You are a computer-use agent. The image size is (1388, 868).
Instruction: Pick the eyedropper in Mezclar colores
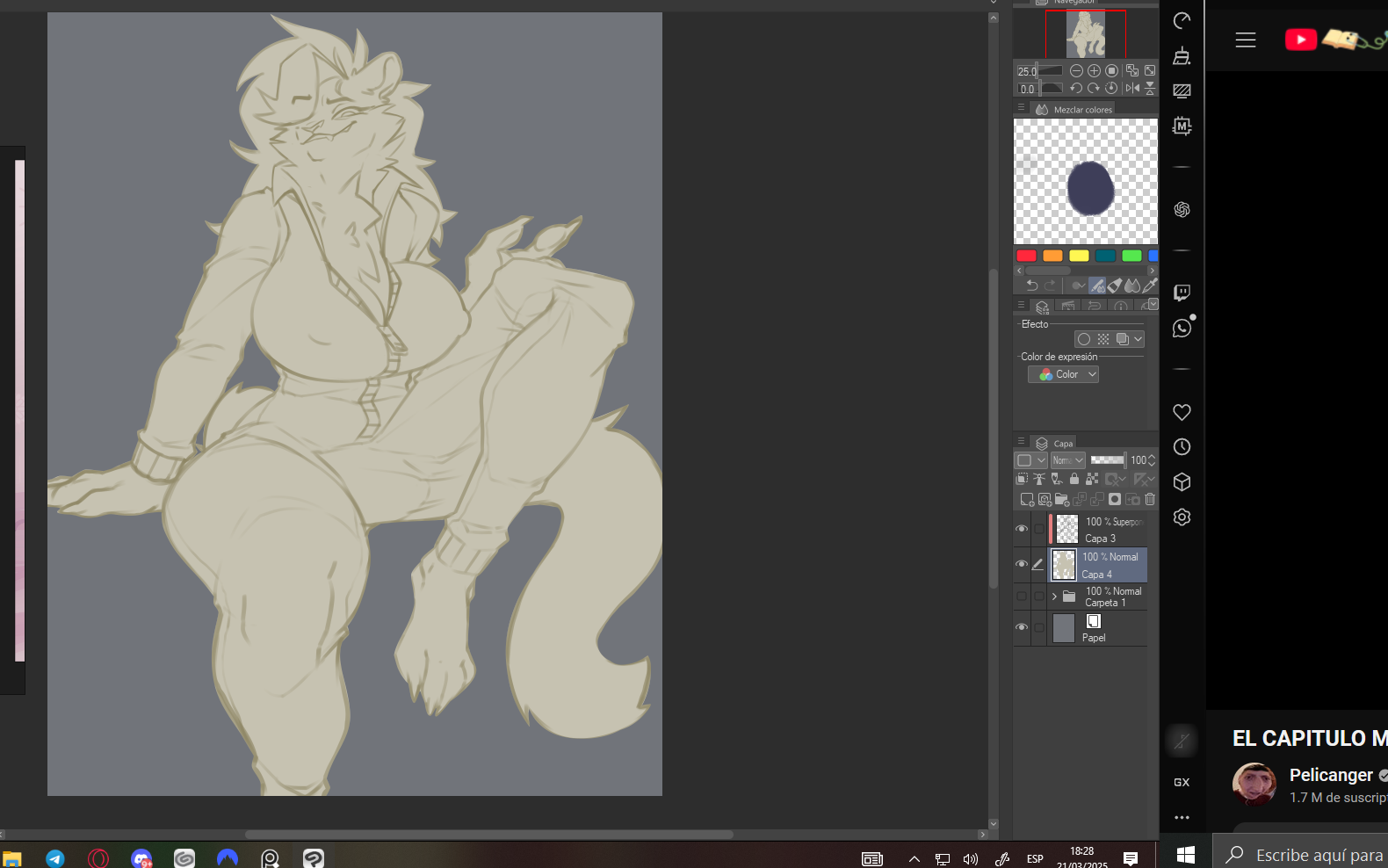[1150, 286]
